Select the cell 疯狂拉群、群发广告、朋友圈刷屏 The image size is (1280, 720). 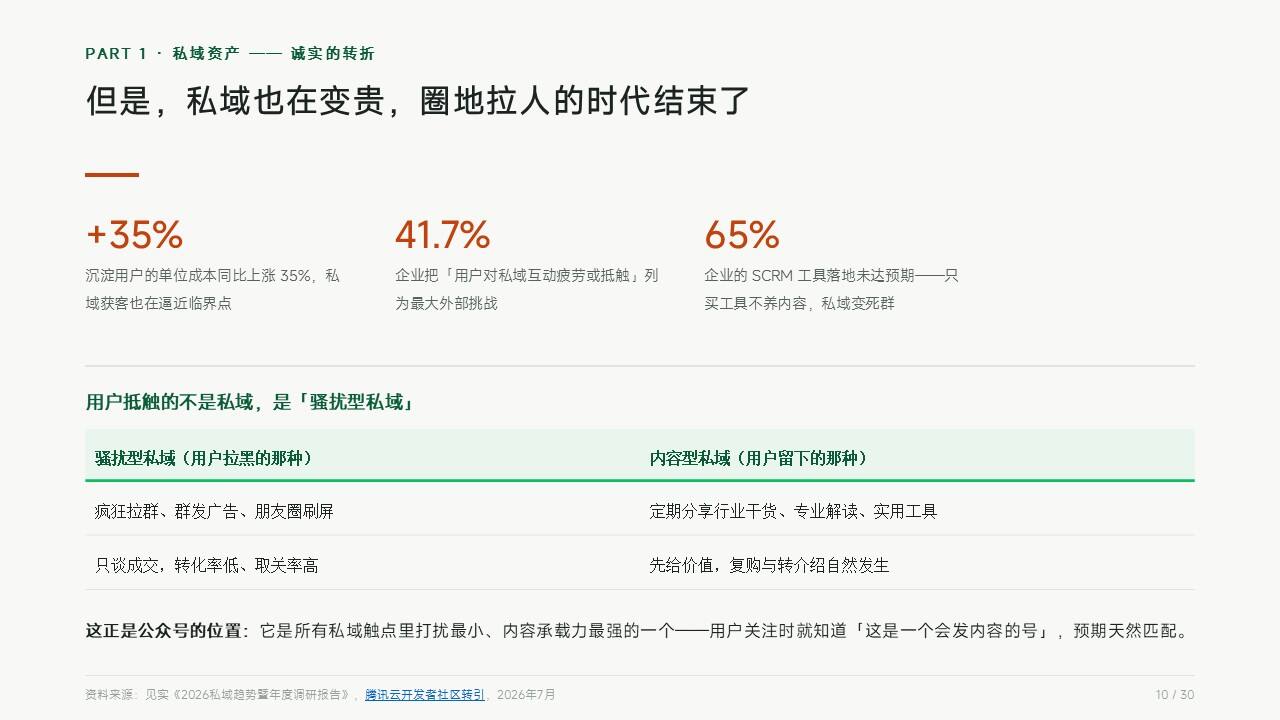214,511
